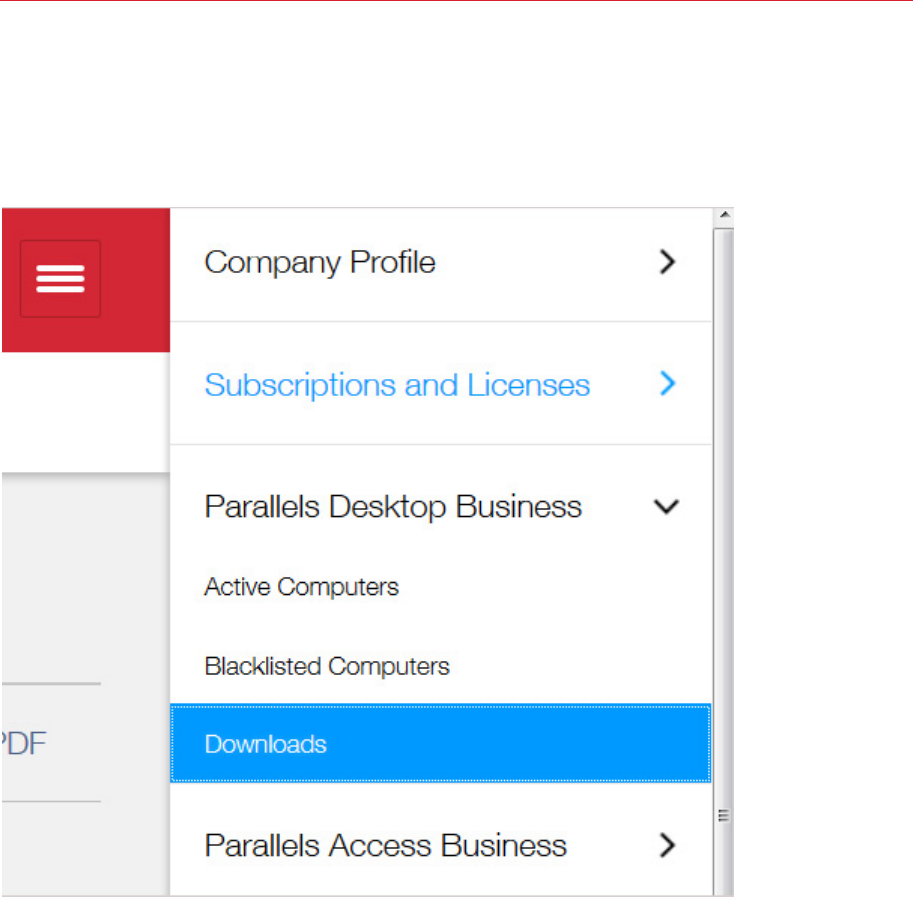Click the blue chevron beside Subscriptions and Licenses

(668, 384)
